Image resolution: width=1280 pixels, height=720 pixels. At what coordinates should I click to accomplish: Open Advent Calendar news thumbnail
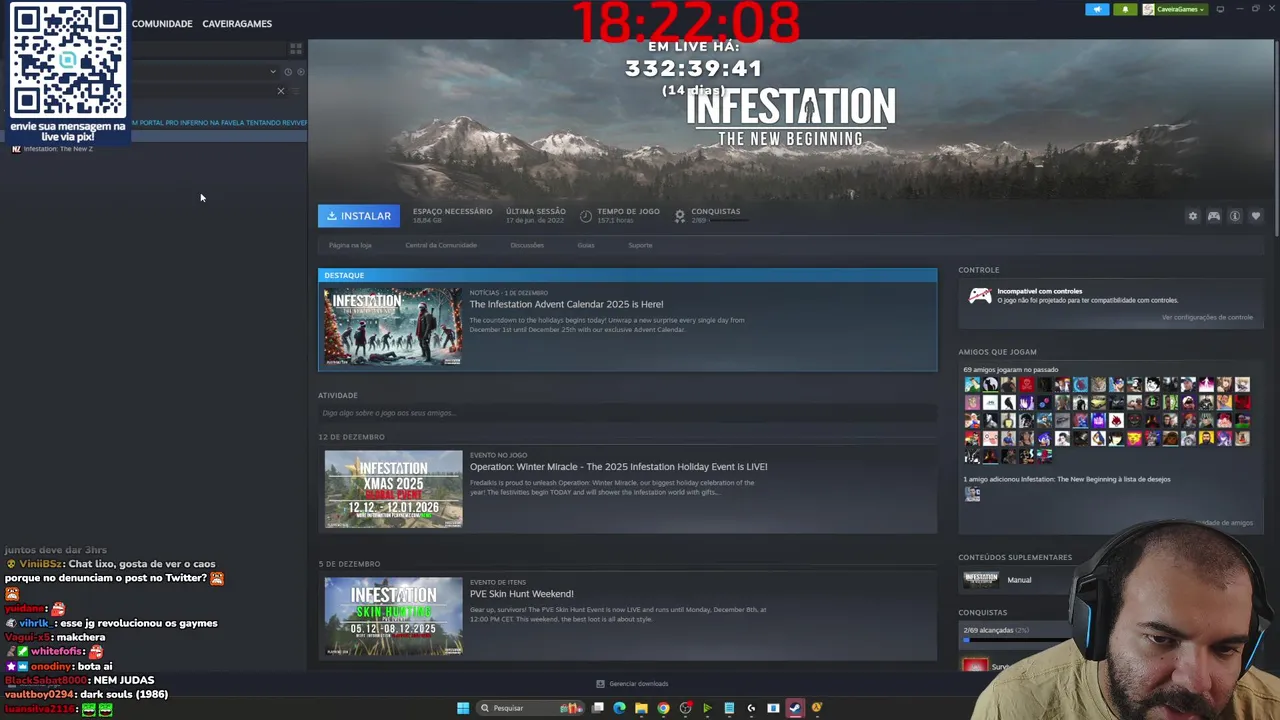click(393, 327)
